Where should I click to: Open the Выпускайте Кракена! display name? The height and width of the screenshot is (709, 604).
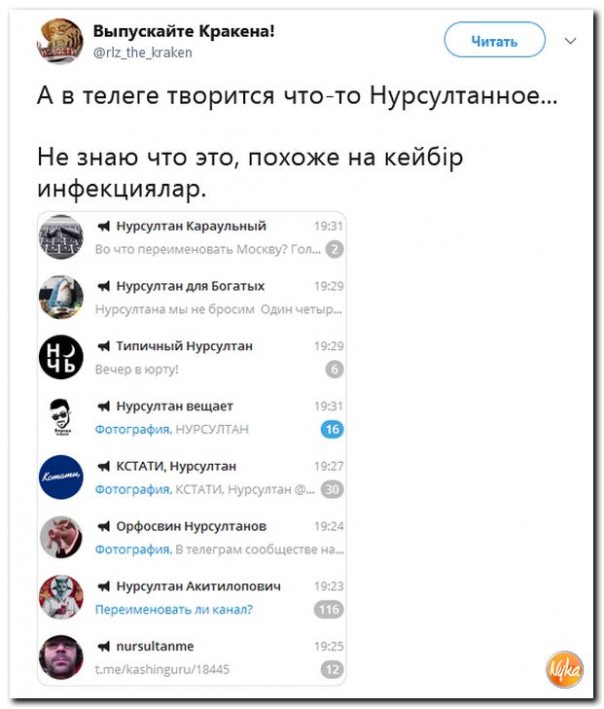[184, 31]
